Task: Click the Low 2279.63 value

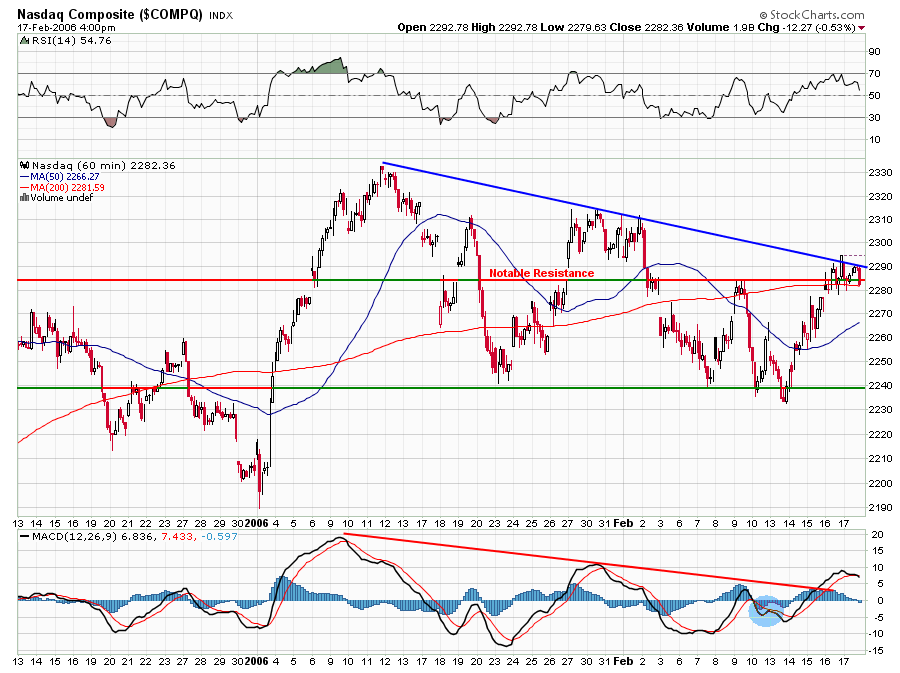Action: [x=573, y=28]
